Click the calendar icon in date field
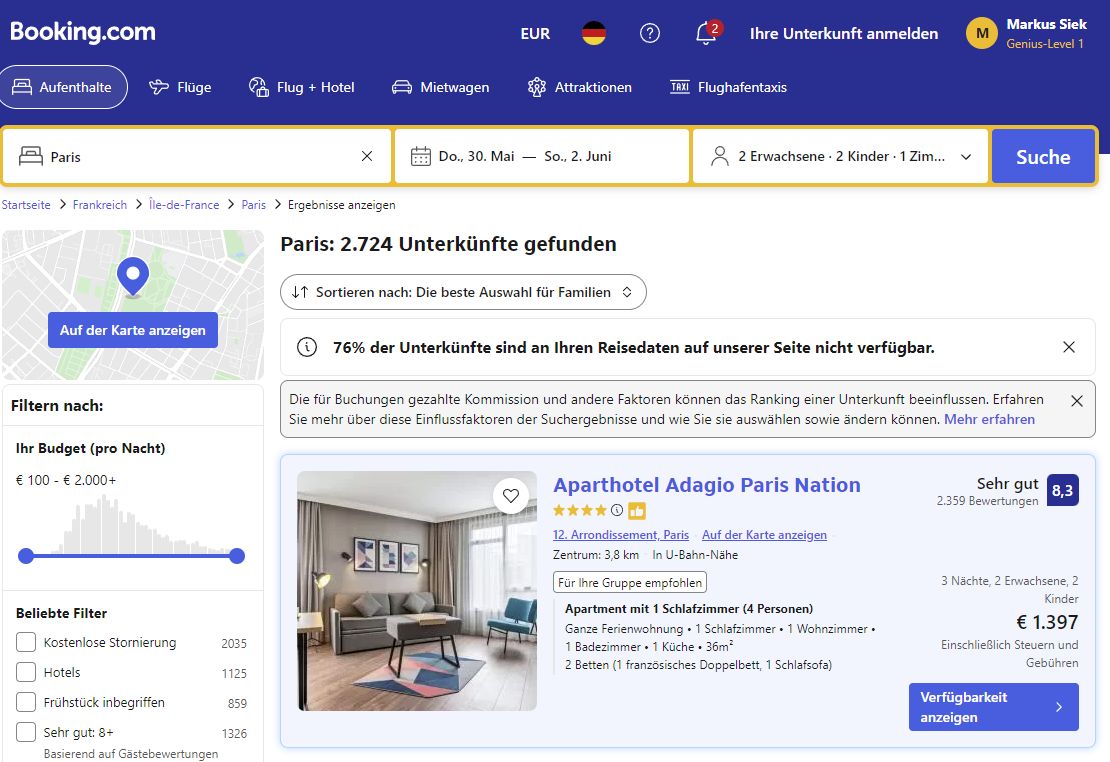This screenshot has height=762, width=1110. pos(420,156)
